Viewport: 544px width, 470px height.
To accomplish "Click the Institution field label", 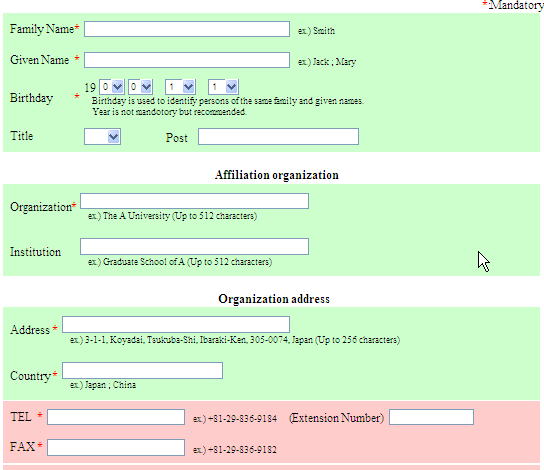I will [35, 252].
